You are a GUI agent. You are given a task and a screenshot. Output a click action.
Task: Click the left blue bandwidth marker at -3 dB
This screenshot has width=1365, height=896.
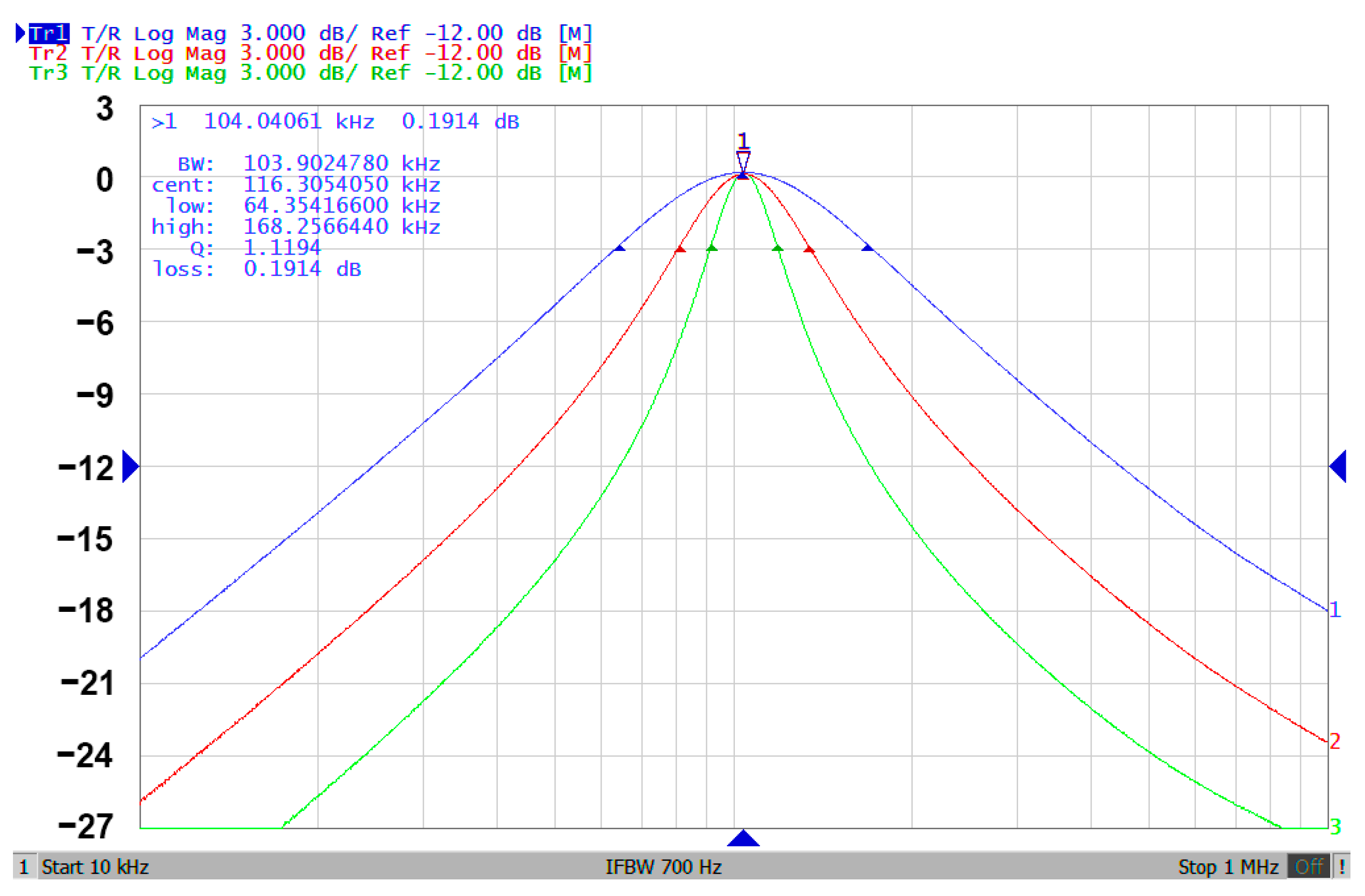coord(619,248)
